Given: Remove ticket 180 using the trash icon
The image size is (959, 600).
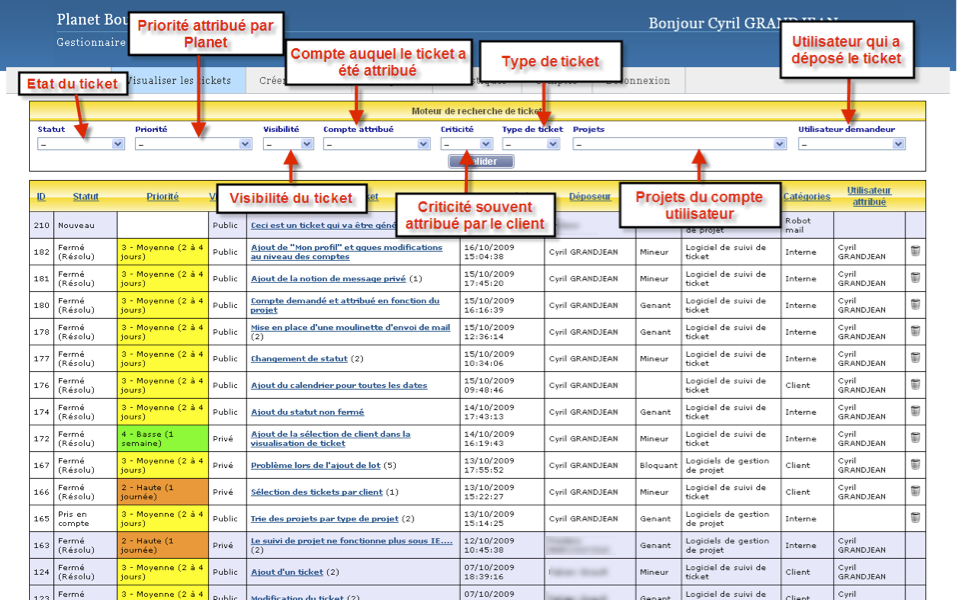Looking at the screenshot, I should [915, 304].
